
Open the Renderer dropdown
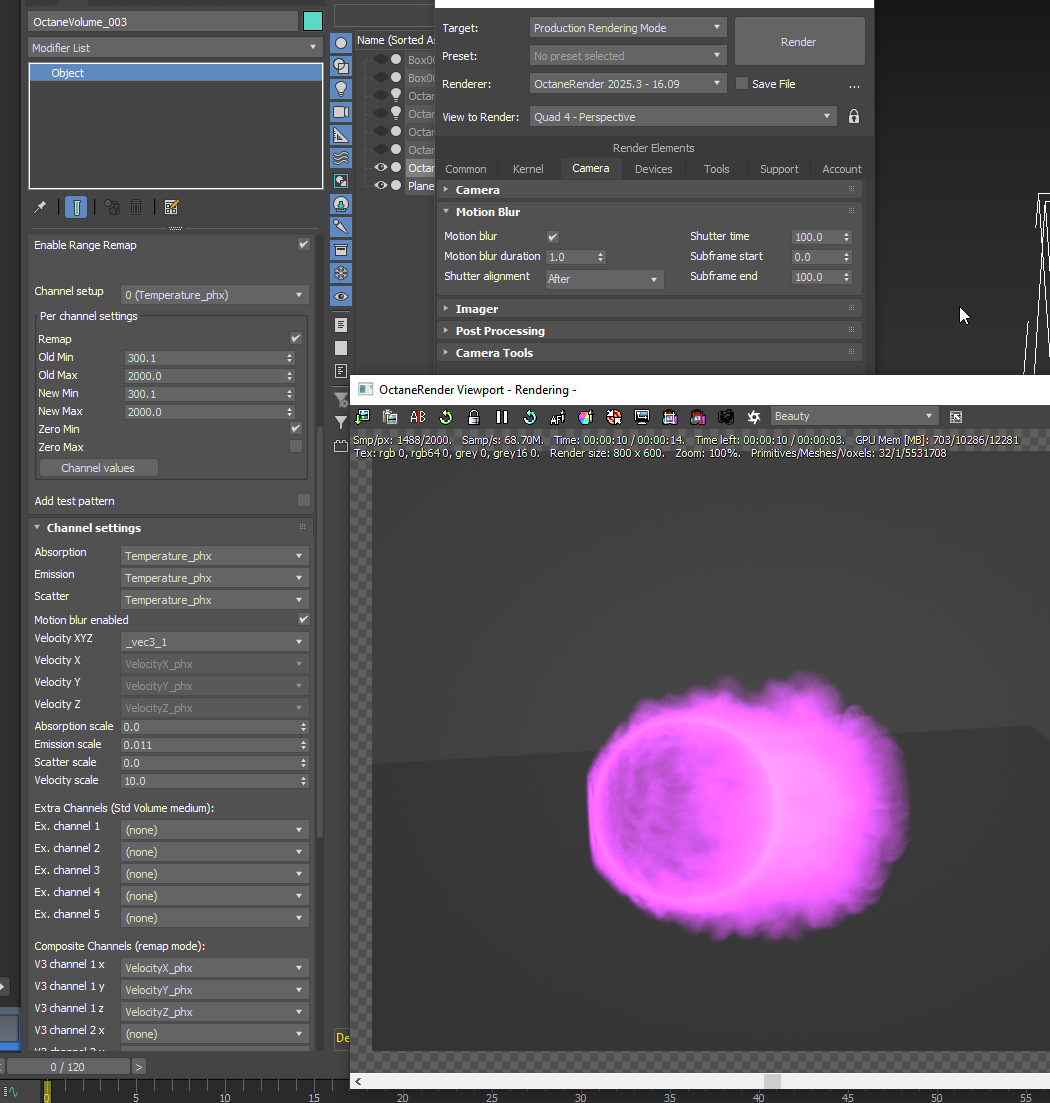[x=627, y=84]
